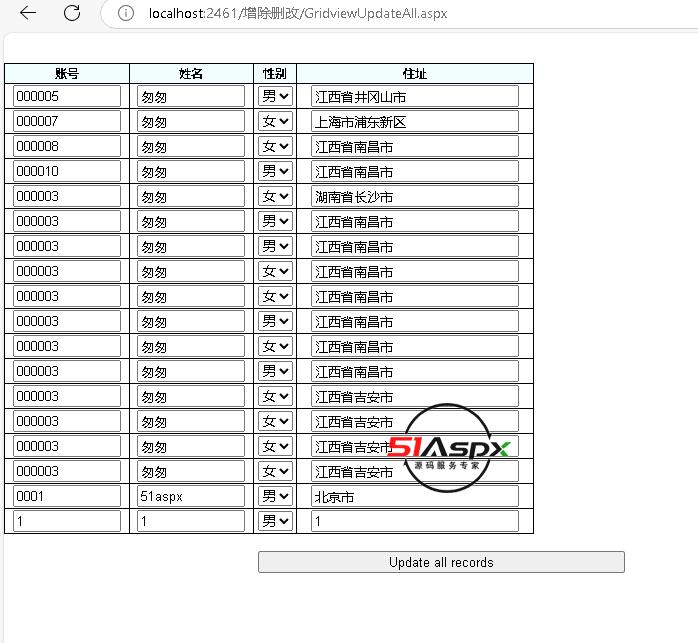Go back with the browser back arrow
The image size is (698, 643).
[x=28, y=13]
